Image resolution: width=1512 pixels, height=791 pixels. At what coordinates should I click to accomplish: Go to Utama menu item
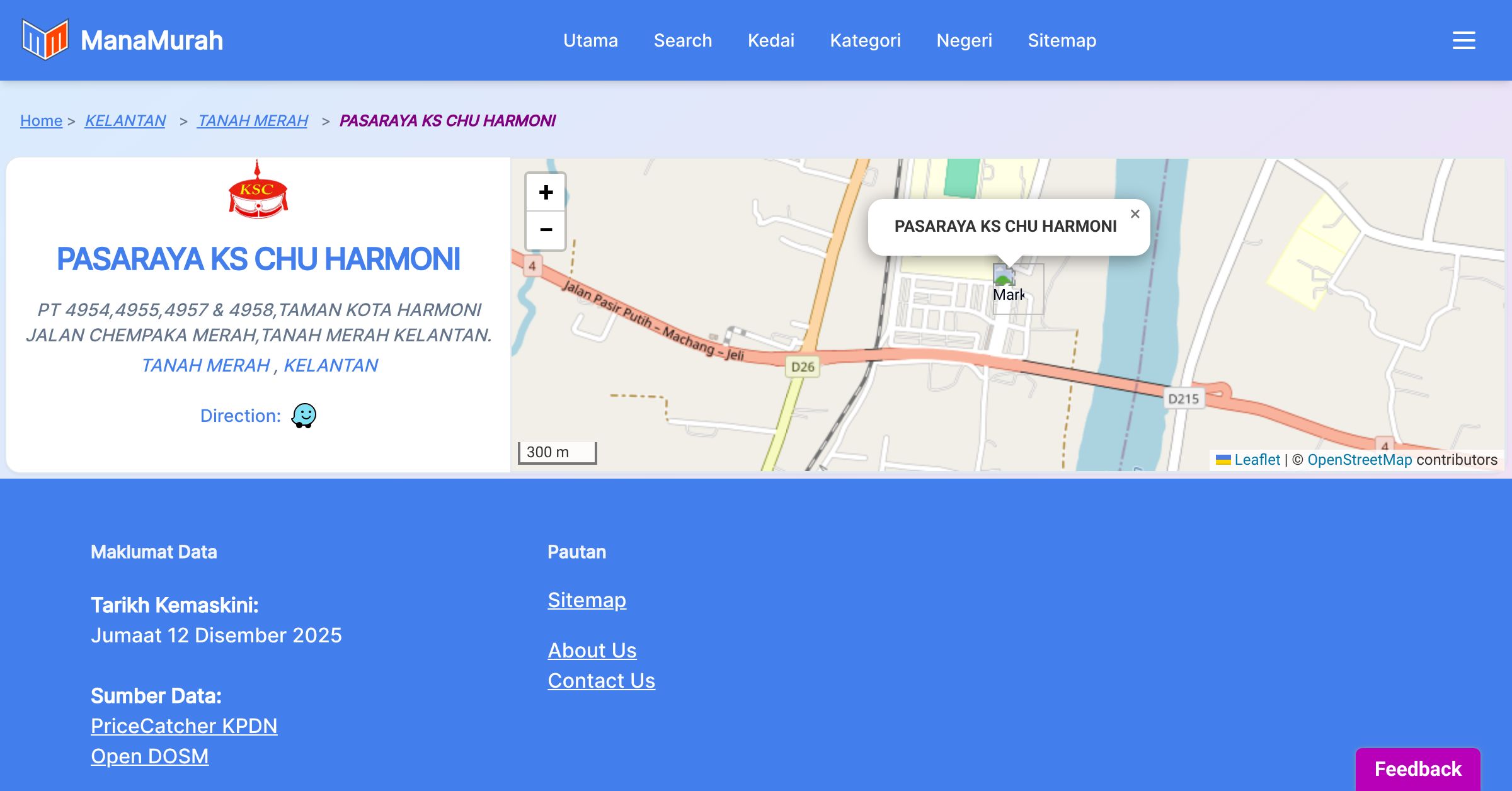point(590,40)
